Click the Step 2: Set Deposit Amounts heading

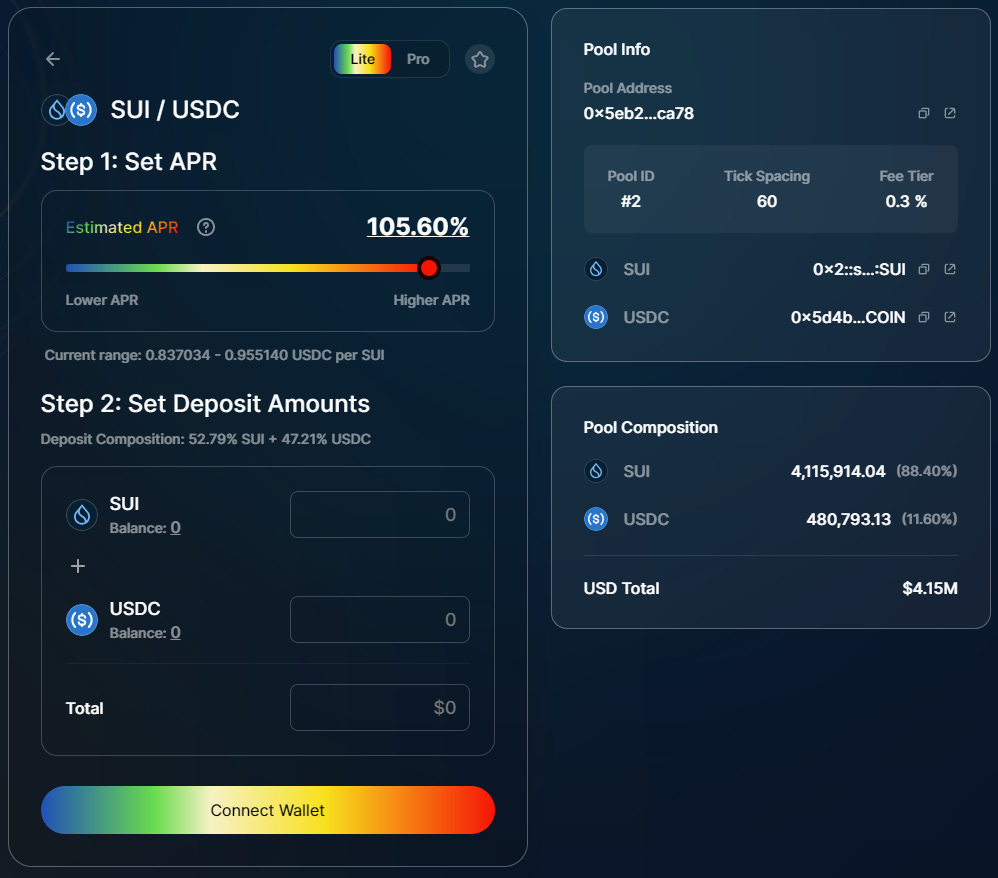click(205, 404)
